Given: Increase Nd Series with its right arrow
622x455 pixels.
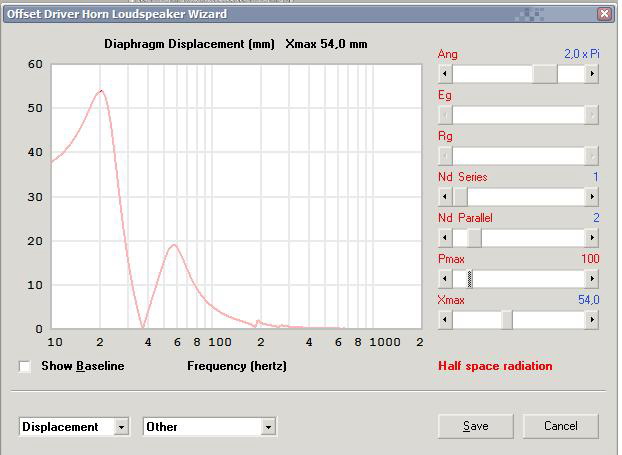Looking at the screenshot, I should 592,197.
